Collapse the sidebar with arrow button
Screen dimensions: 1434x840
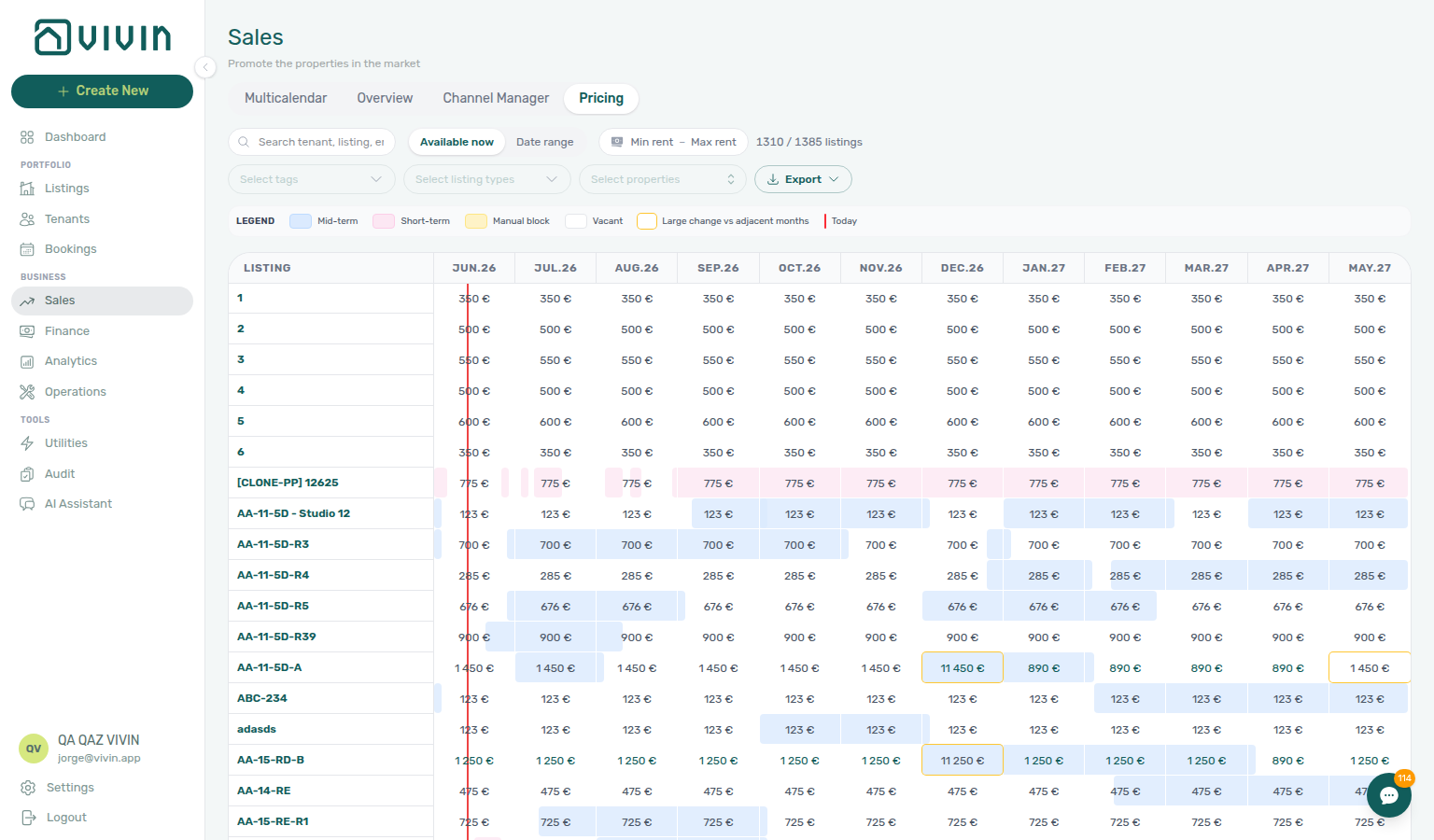pos(205,66)
